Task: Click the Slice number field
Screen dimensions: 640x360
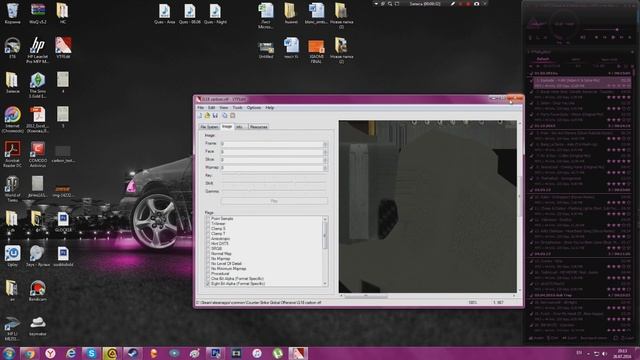Action: coord(272,160)
